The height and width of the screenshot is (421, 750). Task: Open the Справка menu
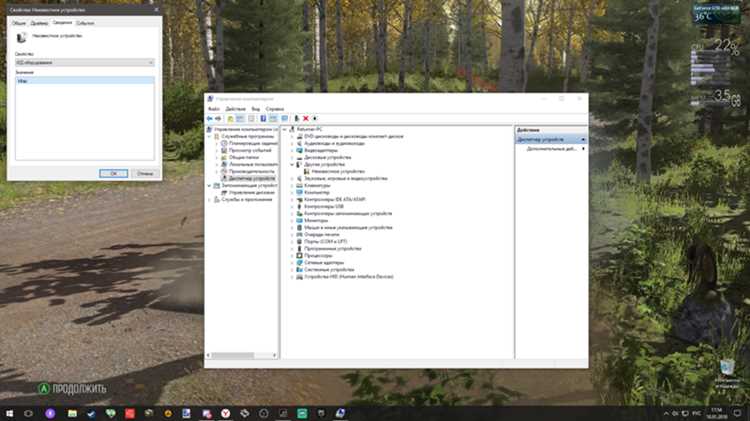[275, 109]
